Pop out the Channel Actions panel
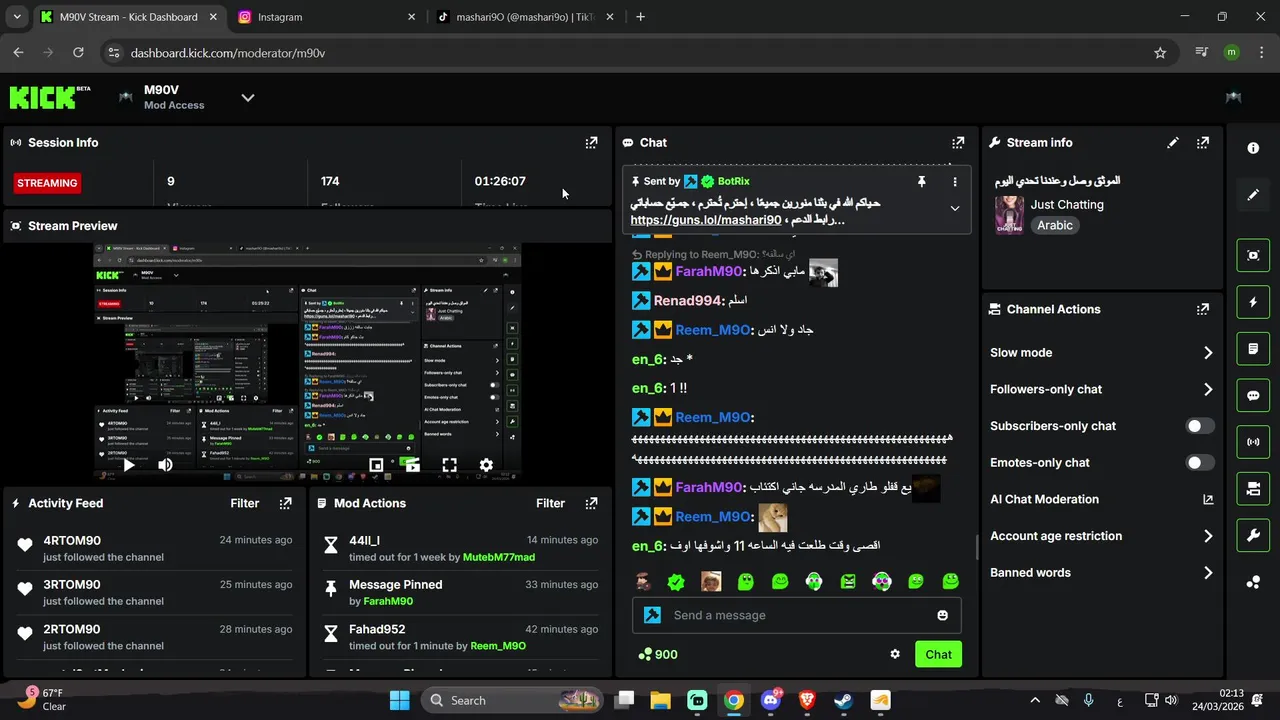The image size is (1280, 720). [1203, 310]
